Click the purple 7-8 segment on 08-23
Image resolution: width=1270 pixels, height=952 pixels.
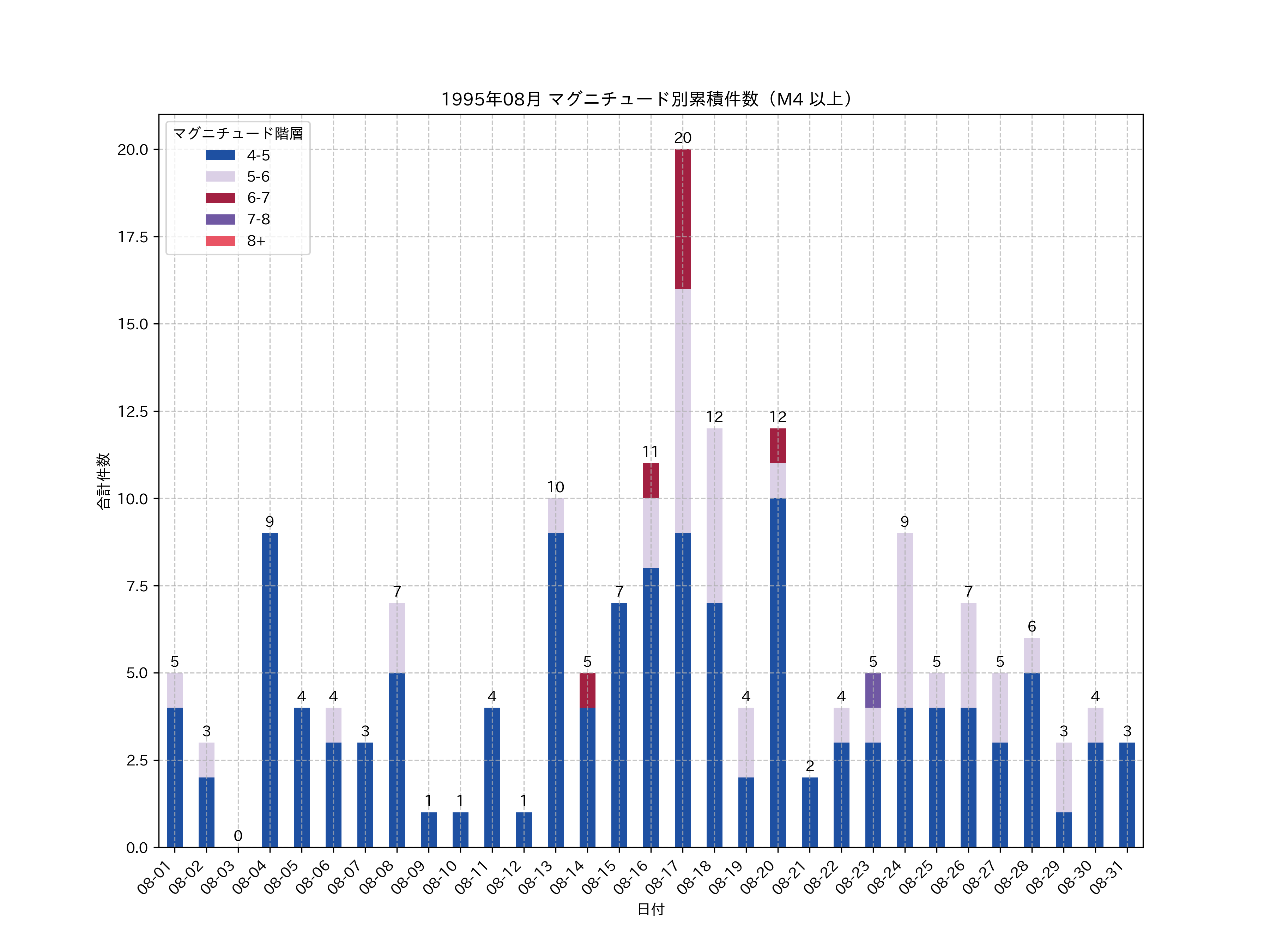[873, 690]
